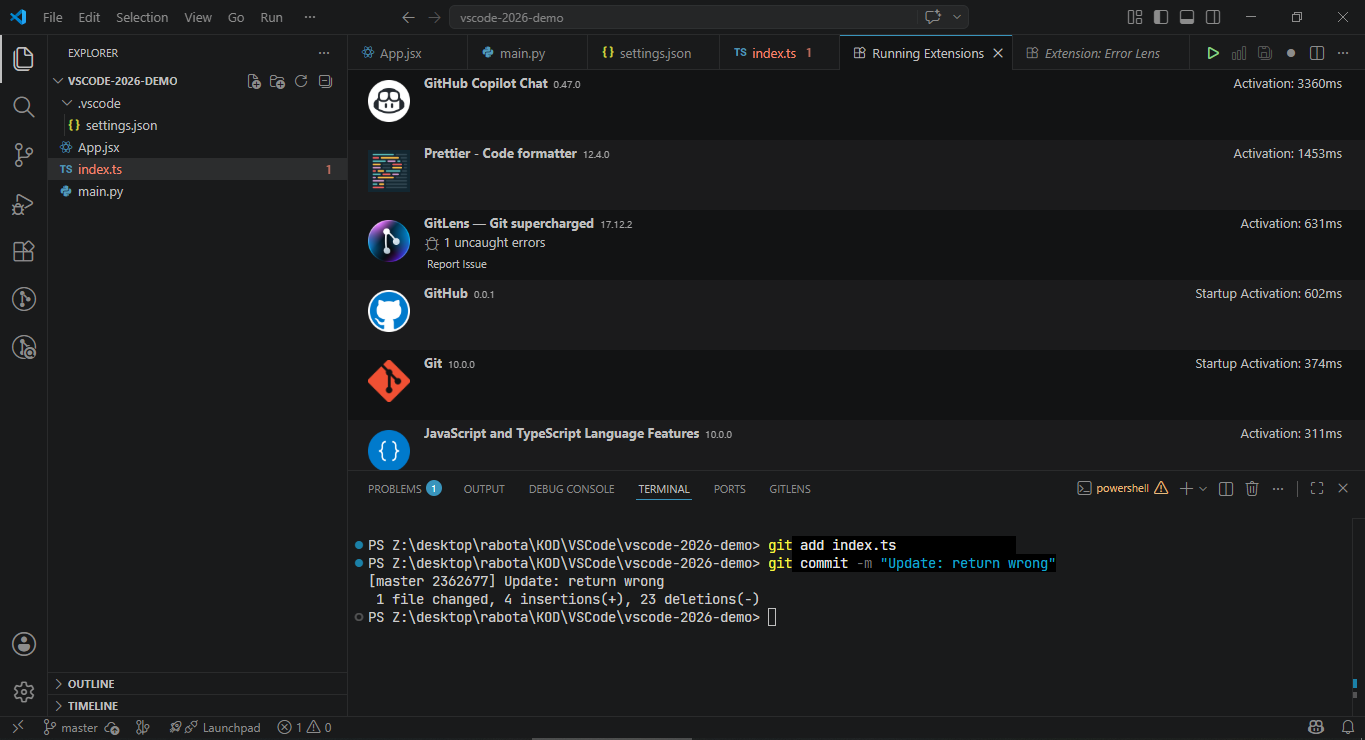Open notifications bell in the status bar
This screenshot has width=1365, height=740.
pyautogui.click(x=1346, y=728)
